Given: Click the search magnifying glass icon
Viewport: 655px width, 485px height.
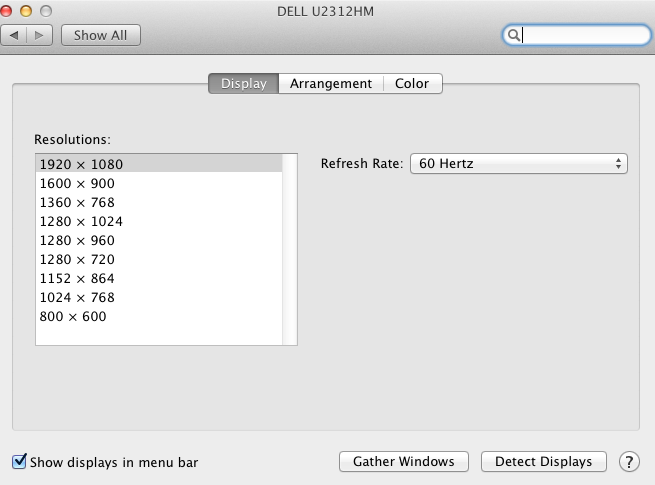Looking at the screenshot, I should click(x=513, y=35).
